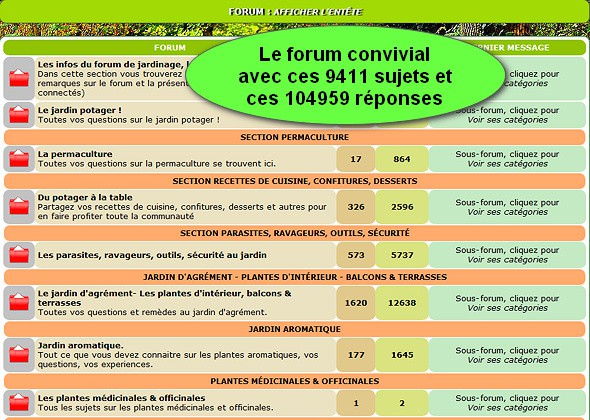Click Voir ses catégories in the permaculture row
The image size is (590, 420).
click(508, 164)
